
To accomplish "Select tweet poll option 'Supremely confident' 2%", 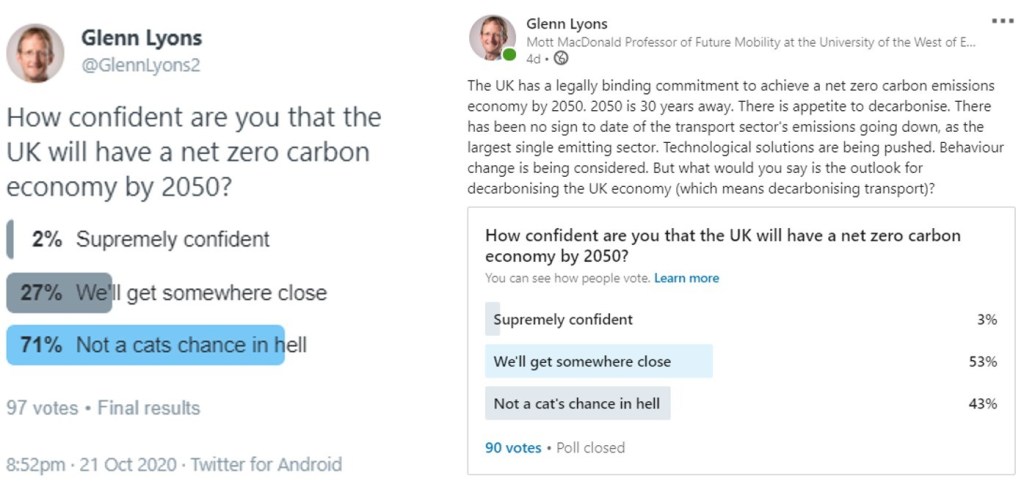I will point(172,240).
